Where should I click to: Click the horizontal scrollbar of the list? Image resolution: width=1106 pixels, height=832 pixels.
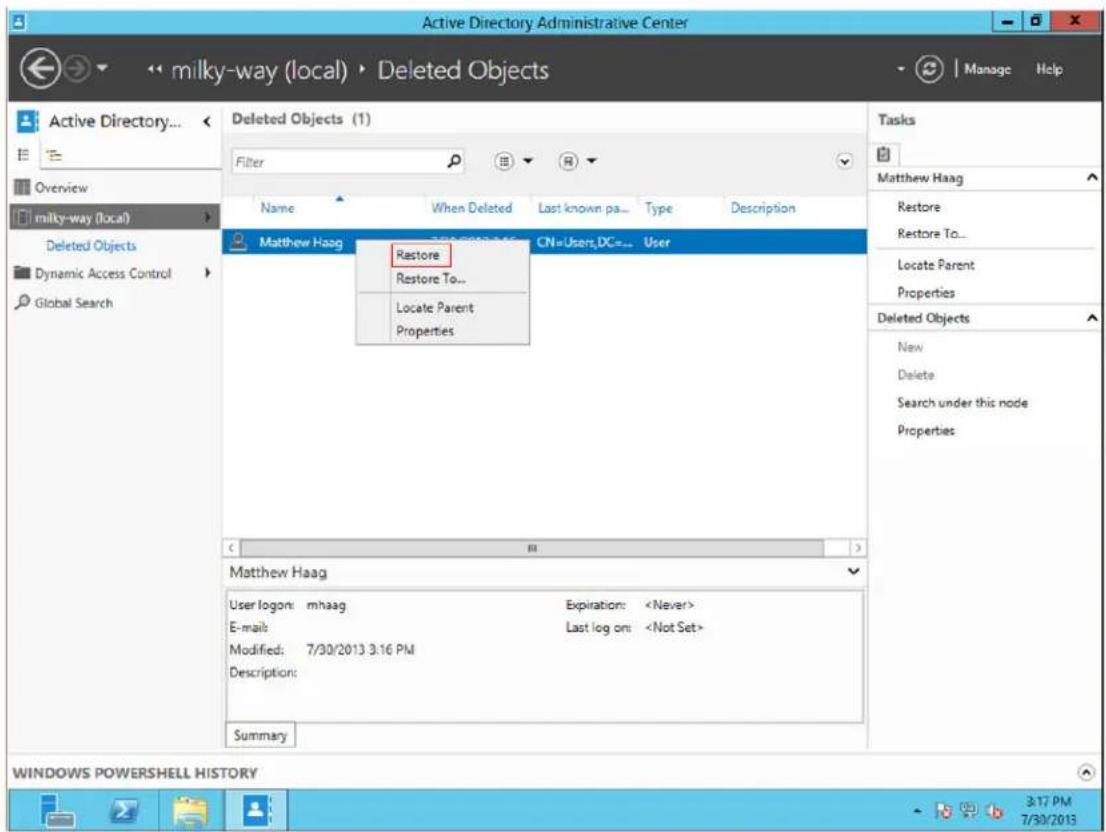coord(532,548)
